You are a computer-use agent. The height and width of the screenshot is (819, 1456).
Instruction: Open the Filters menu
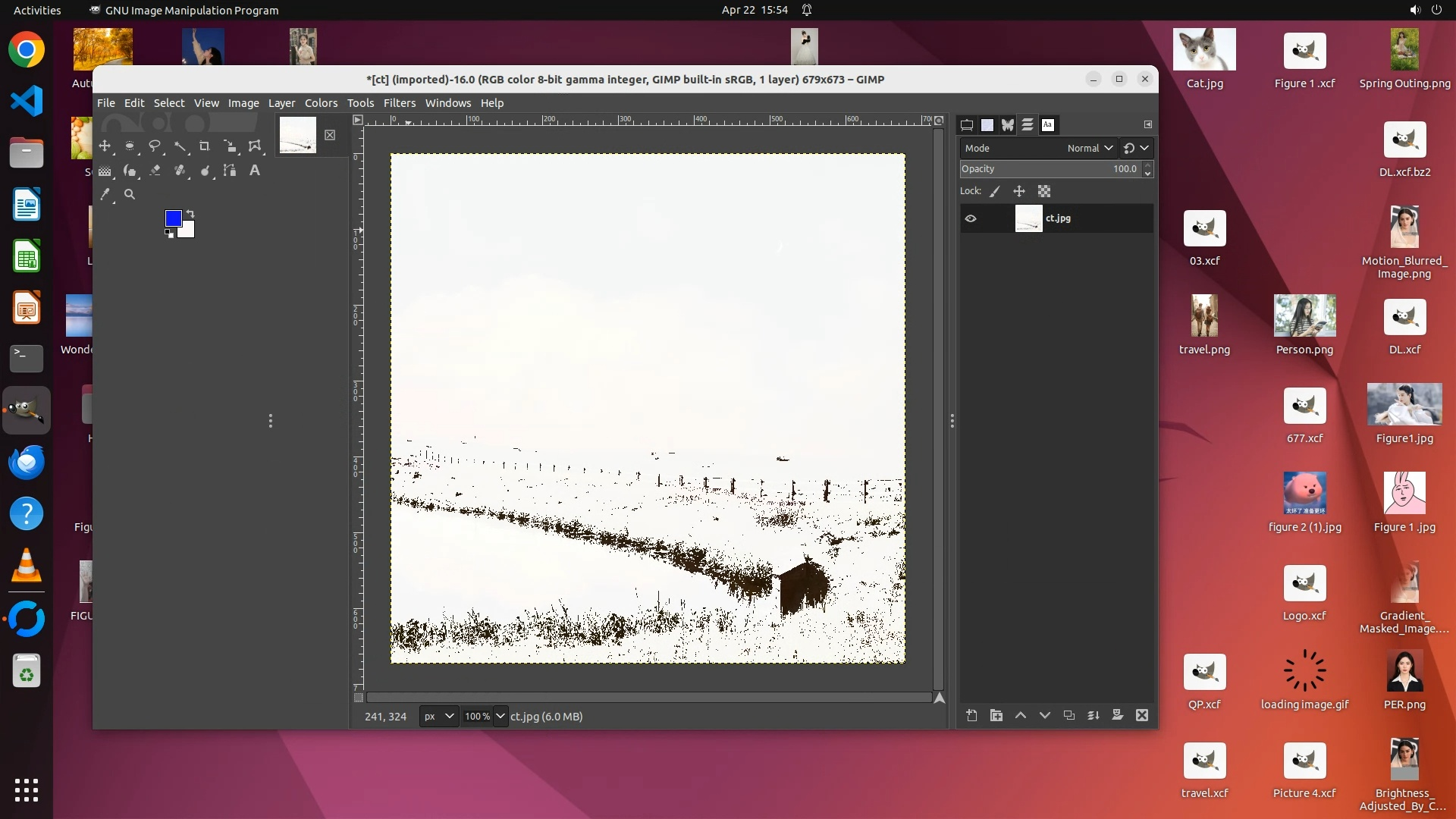pyautogui.click(x=399, y=103)
